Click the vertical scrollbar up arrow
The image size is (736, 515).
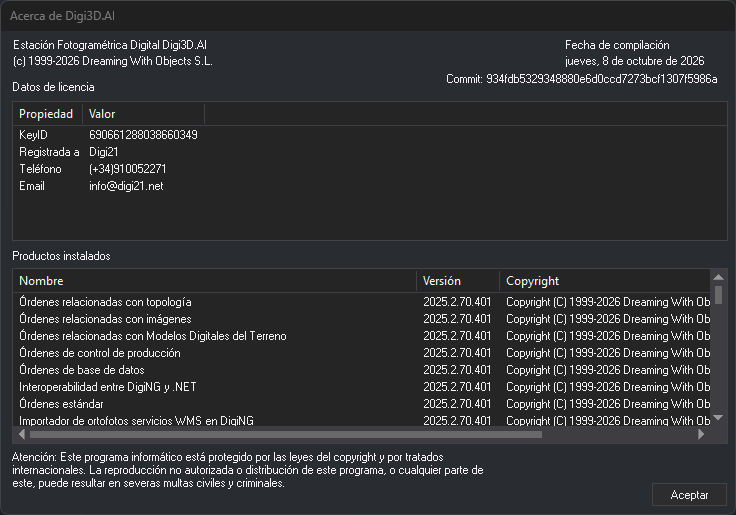719,277
